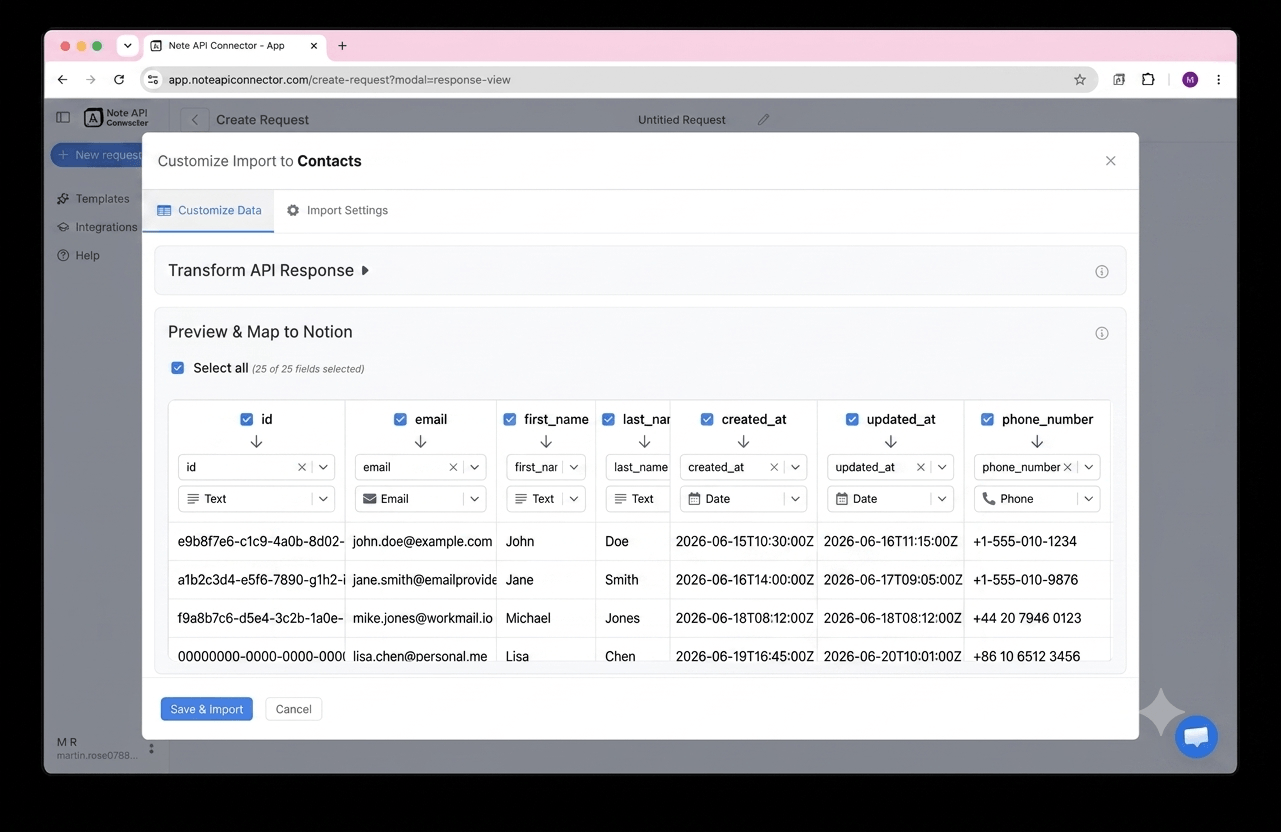Bookmark this page with the star icon

[1080, 80]
